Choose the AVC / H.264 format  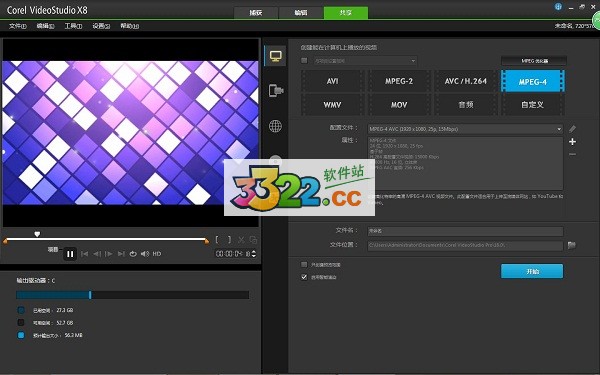(465, 81)
